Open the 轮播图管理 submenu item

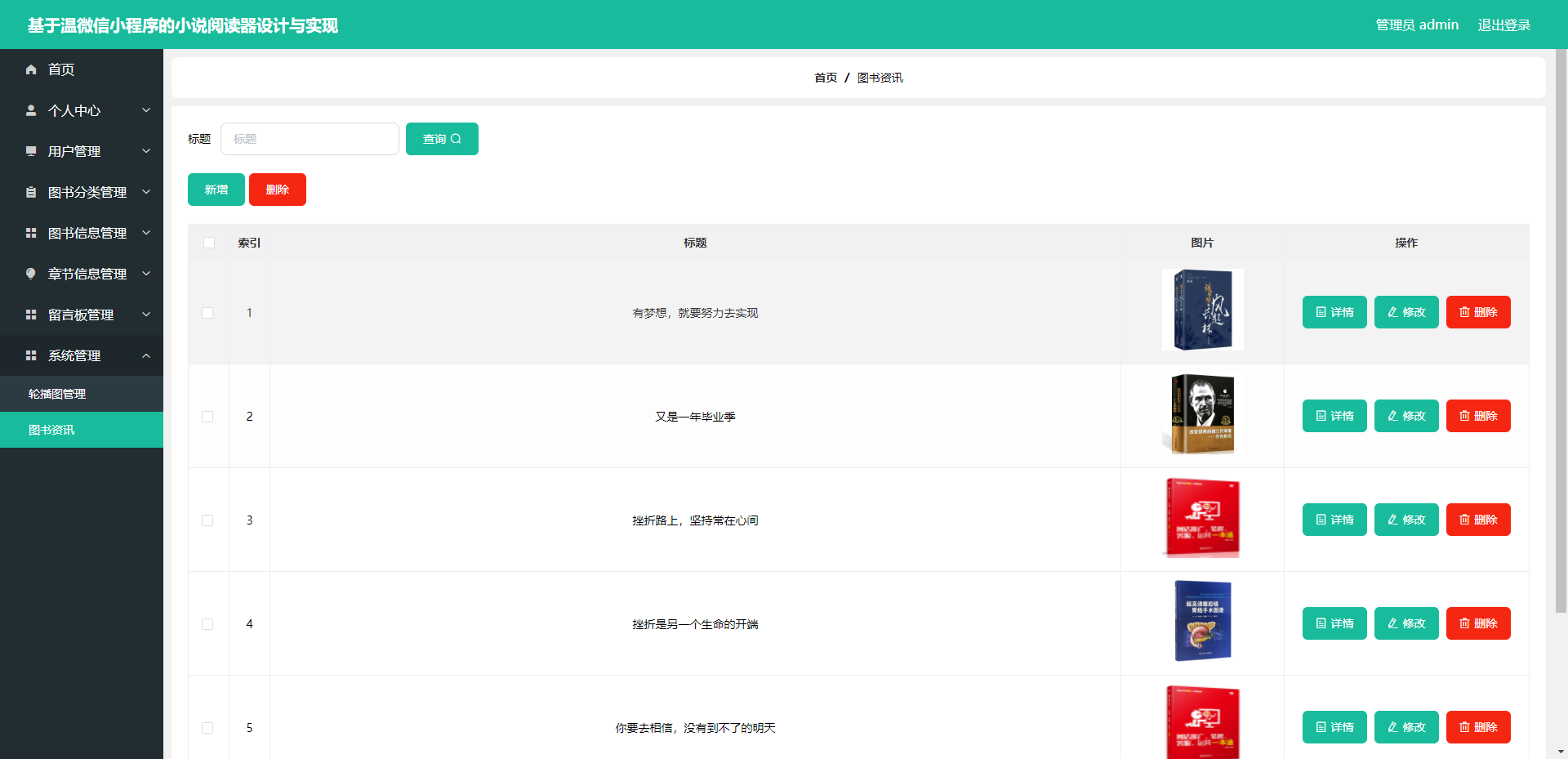[x=56, y=394]
